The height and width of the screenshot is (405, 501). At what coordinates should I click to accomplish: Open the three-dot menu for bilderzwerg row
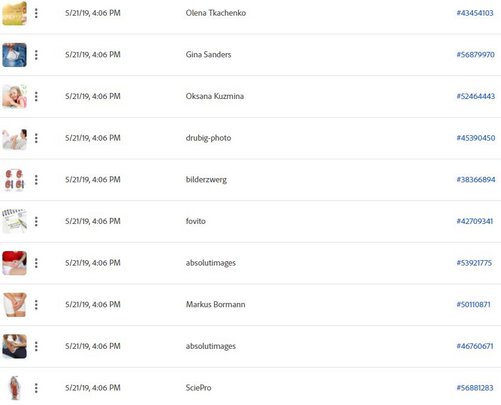(36, 180)
